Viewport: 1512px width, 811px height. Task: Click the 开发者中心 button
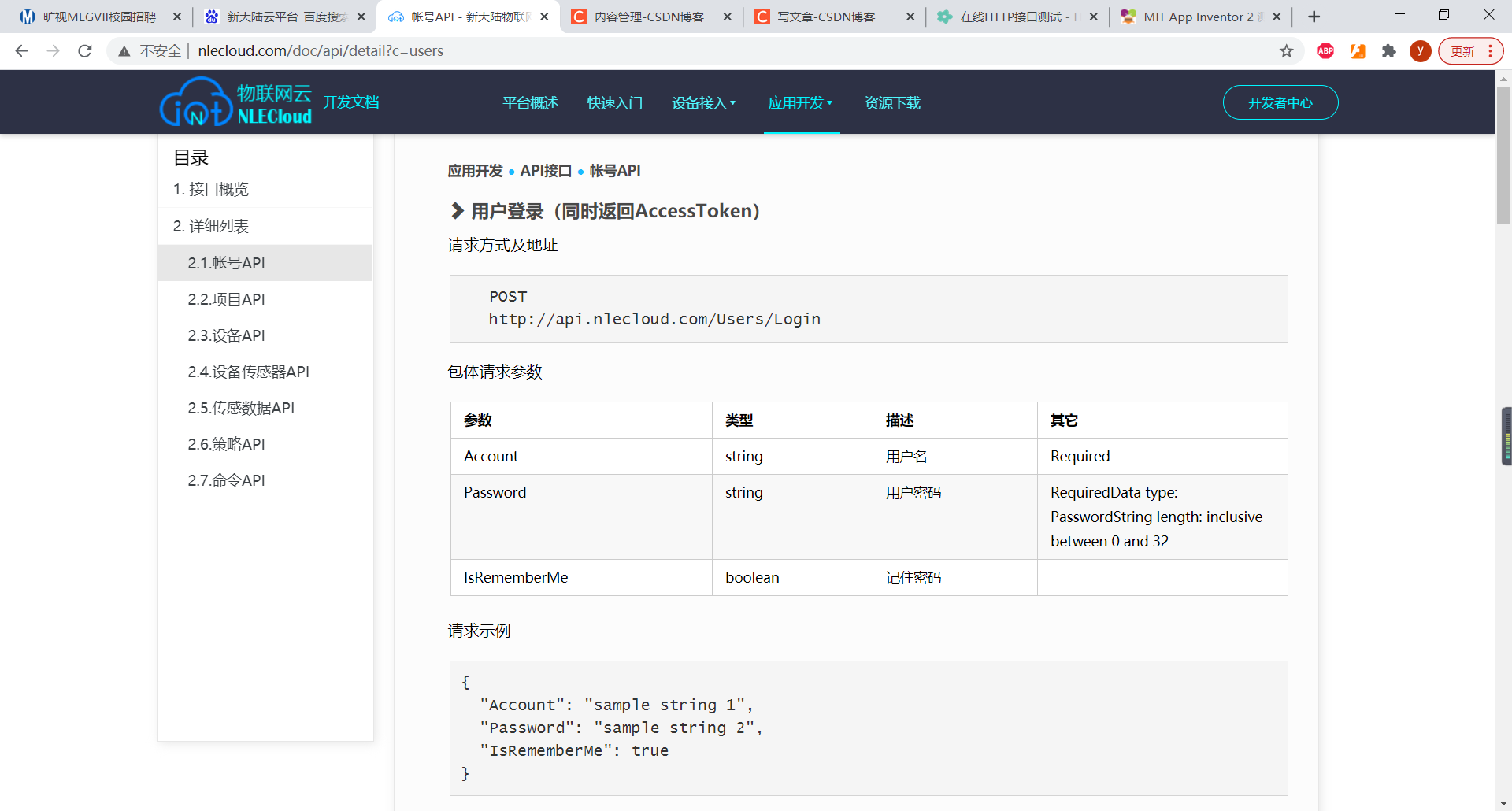pos(1280,102)
